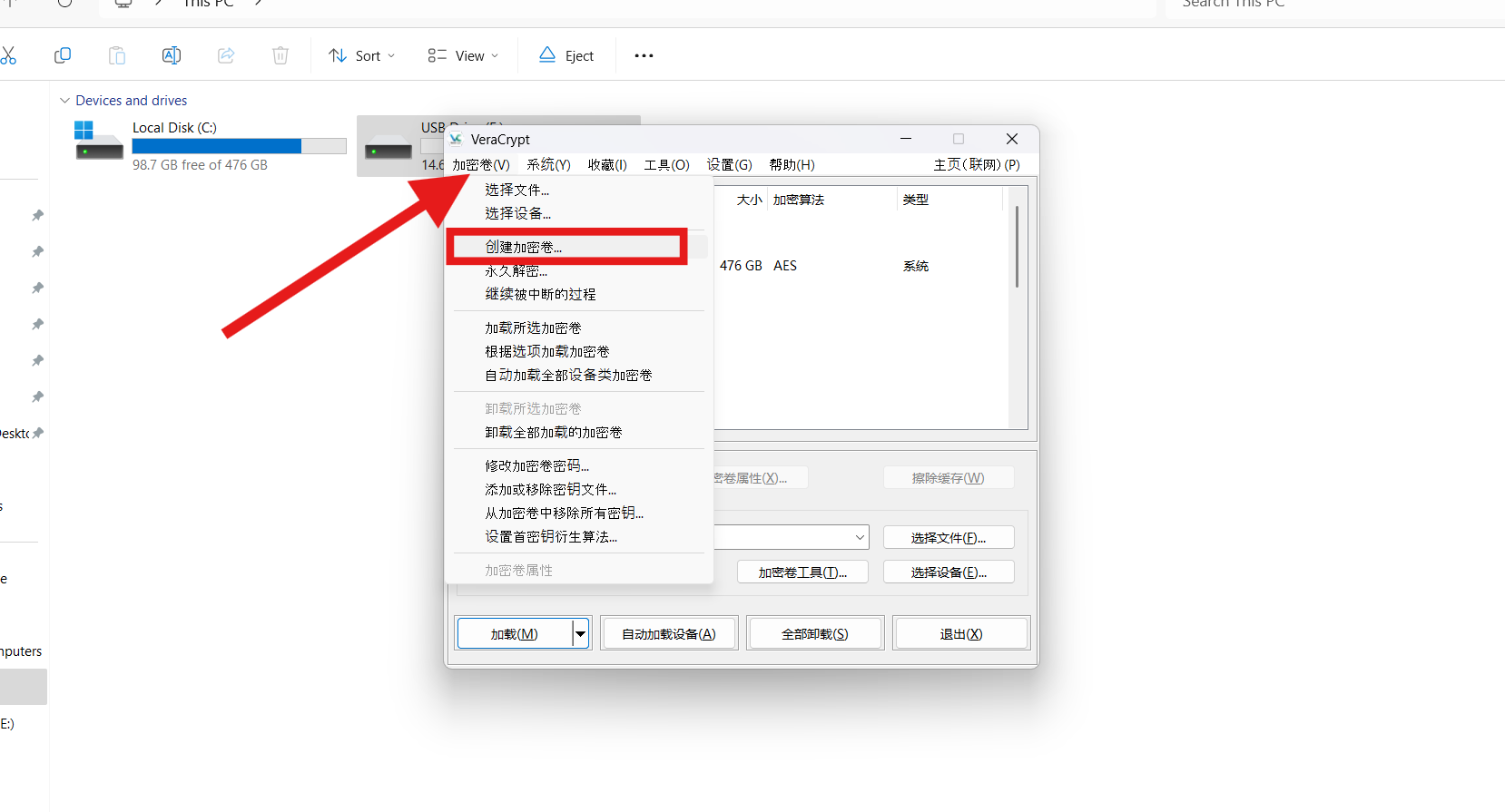Choose 继续被中断的过程 menu entry
The width and height of the screenshot is (1505, 812).
pyautogui.click(x=579, y=294)
